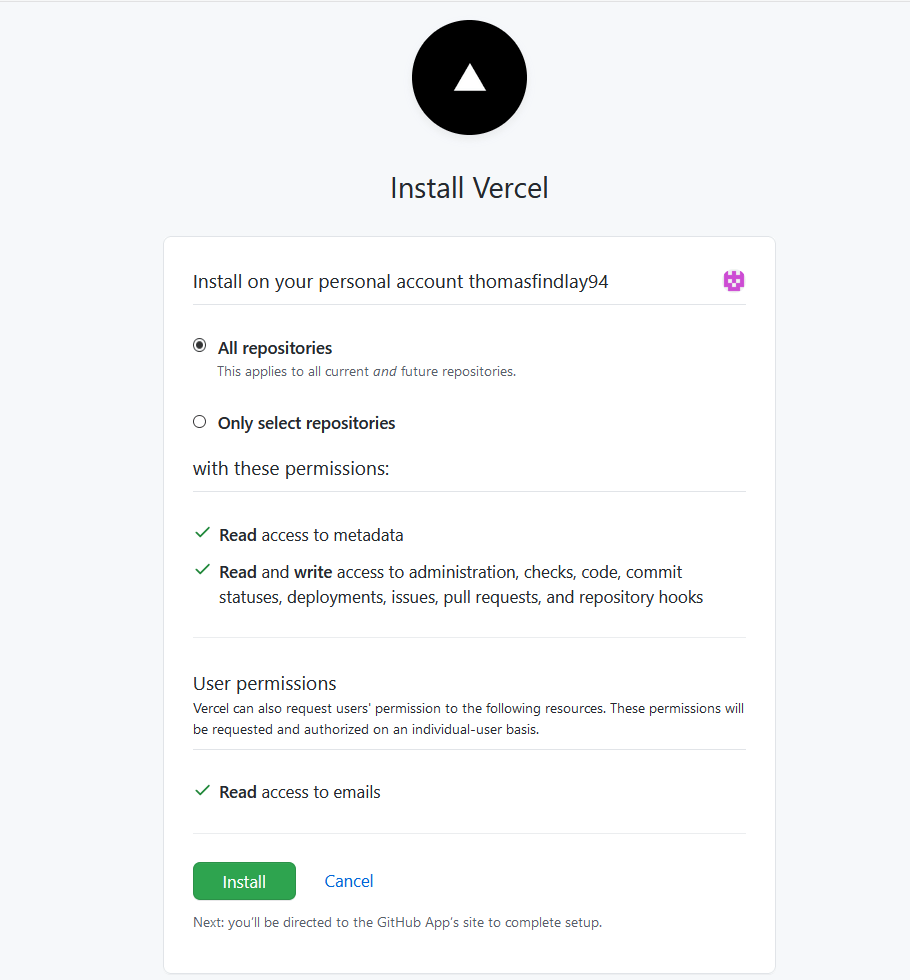Click the metadata read access checkmark
Screen dimensions: 910x980
coord(202,533)
